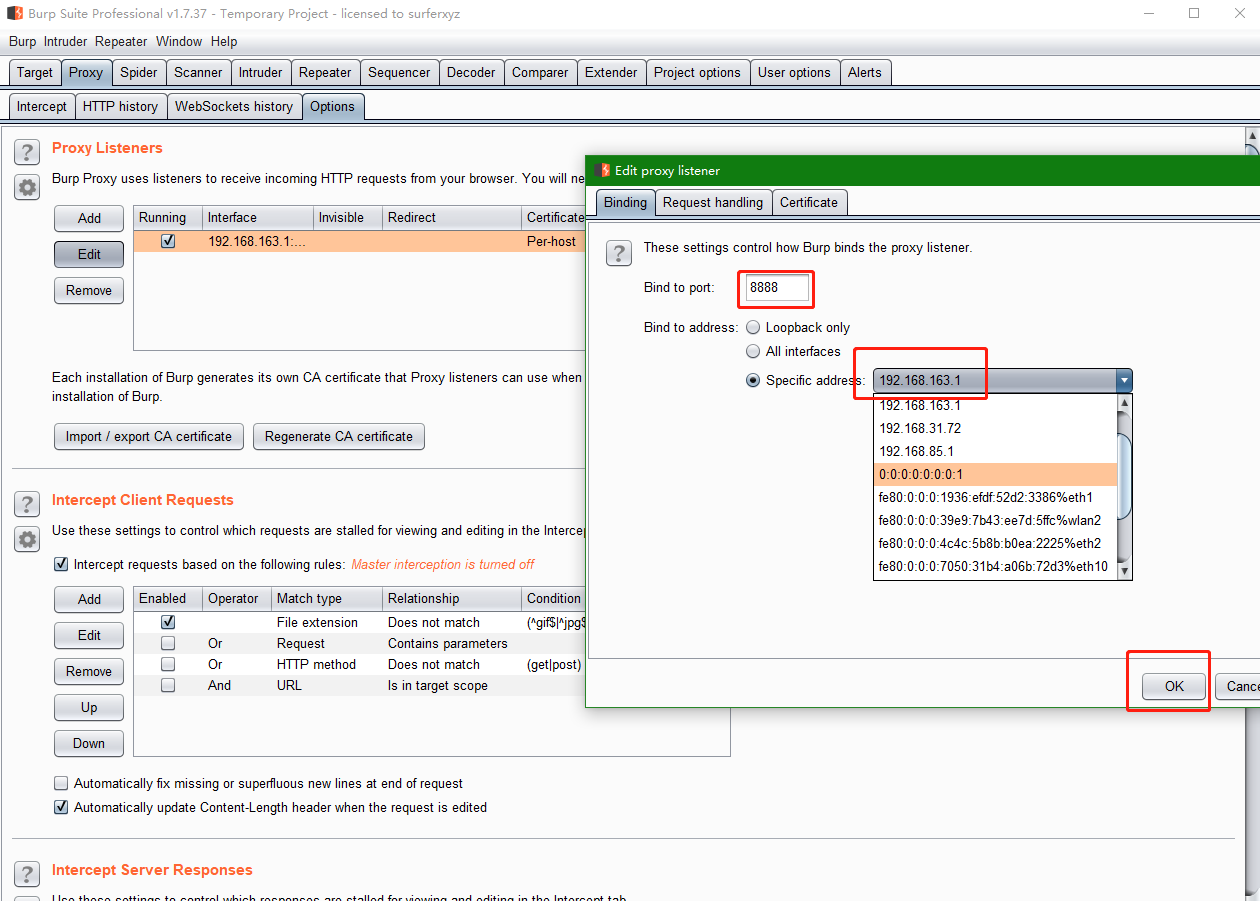Viewport: 1260px width, 901px height.
Task: Open the Window menu
Action: click(x=179, y=41)
